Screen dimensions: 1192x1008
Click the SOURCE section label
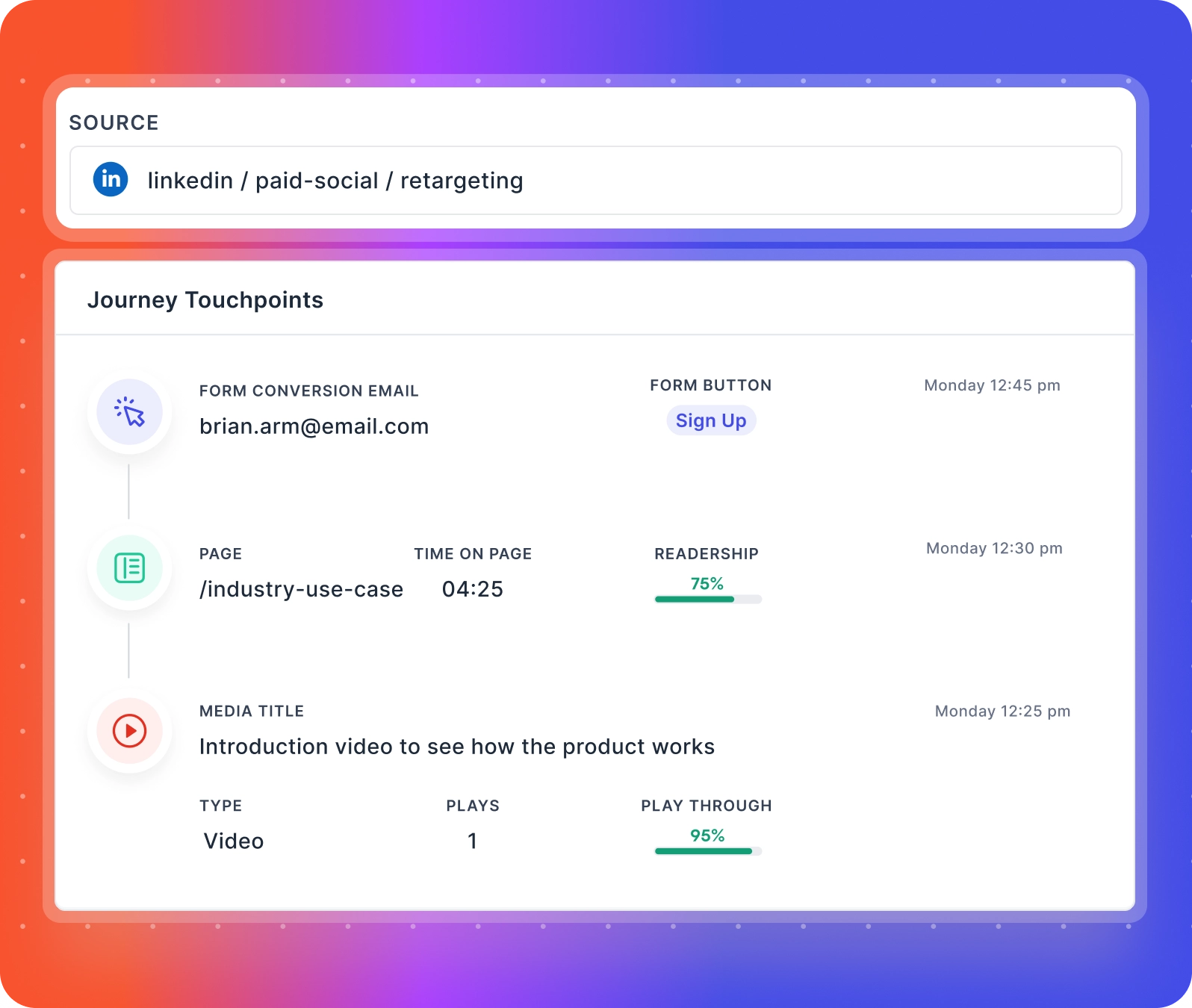tap(114, 122)
